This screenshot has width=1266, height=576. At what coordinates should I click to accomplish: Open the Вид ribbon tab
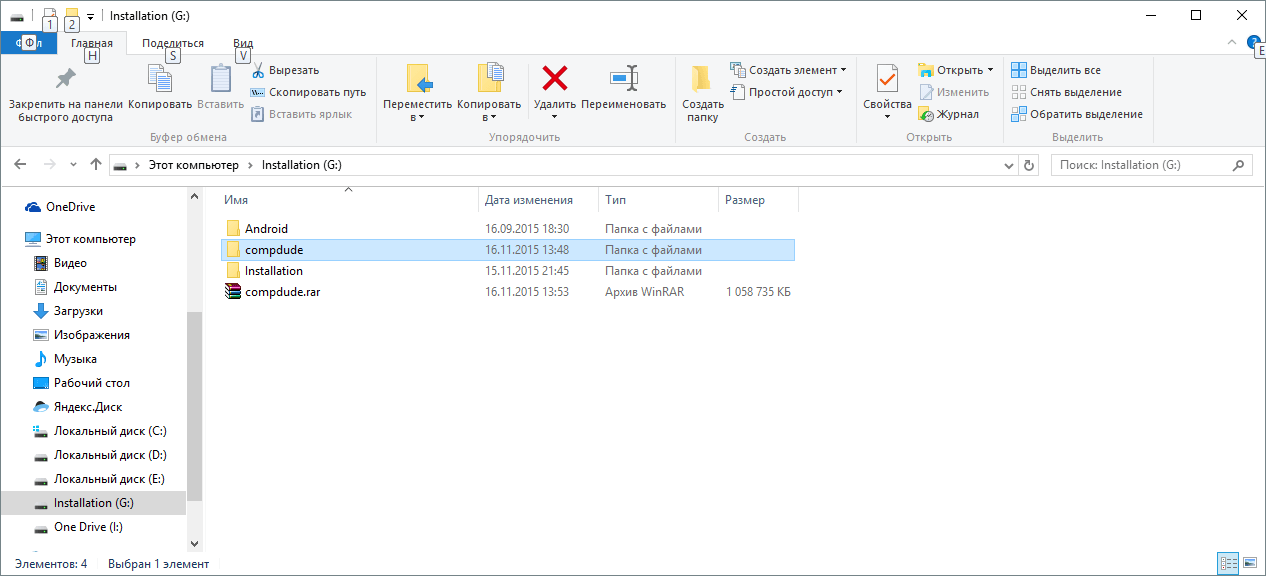(x=243, y=43)
